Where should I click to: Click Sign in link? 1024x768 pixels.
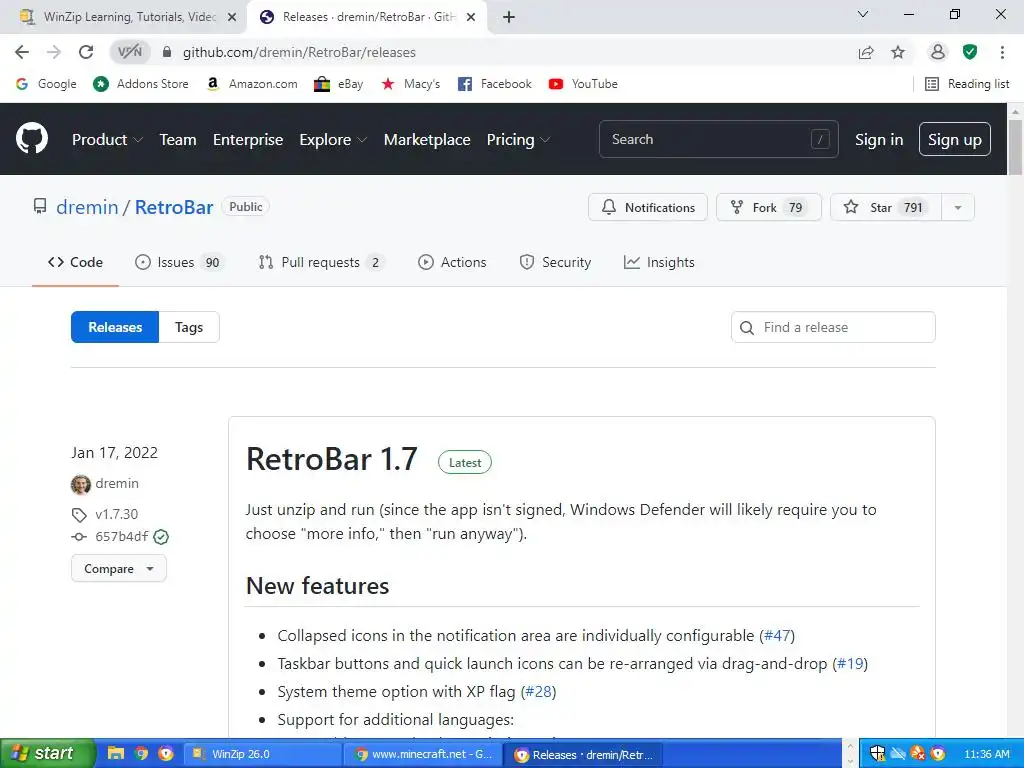pyautogui.click(x=878, y=139)
